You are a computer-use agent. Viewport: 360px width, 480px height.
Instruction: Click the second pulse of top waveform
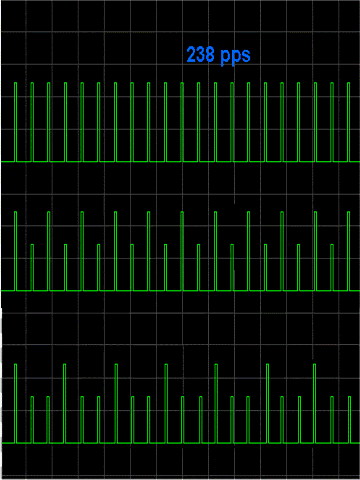tap(32, 122)
